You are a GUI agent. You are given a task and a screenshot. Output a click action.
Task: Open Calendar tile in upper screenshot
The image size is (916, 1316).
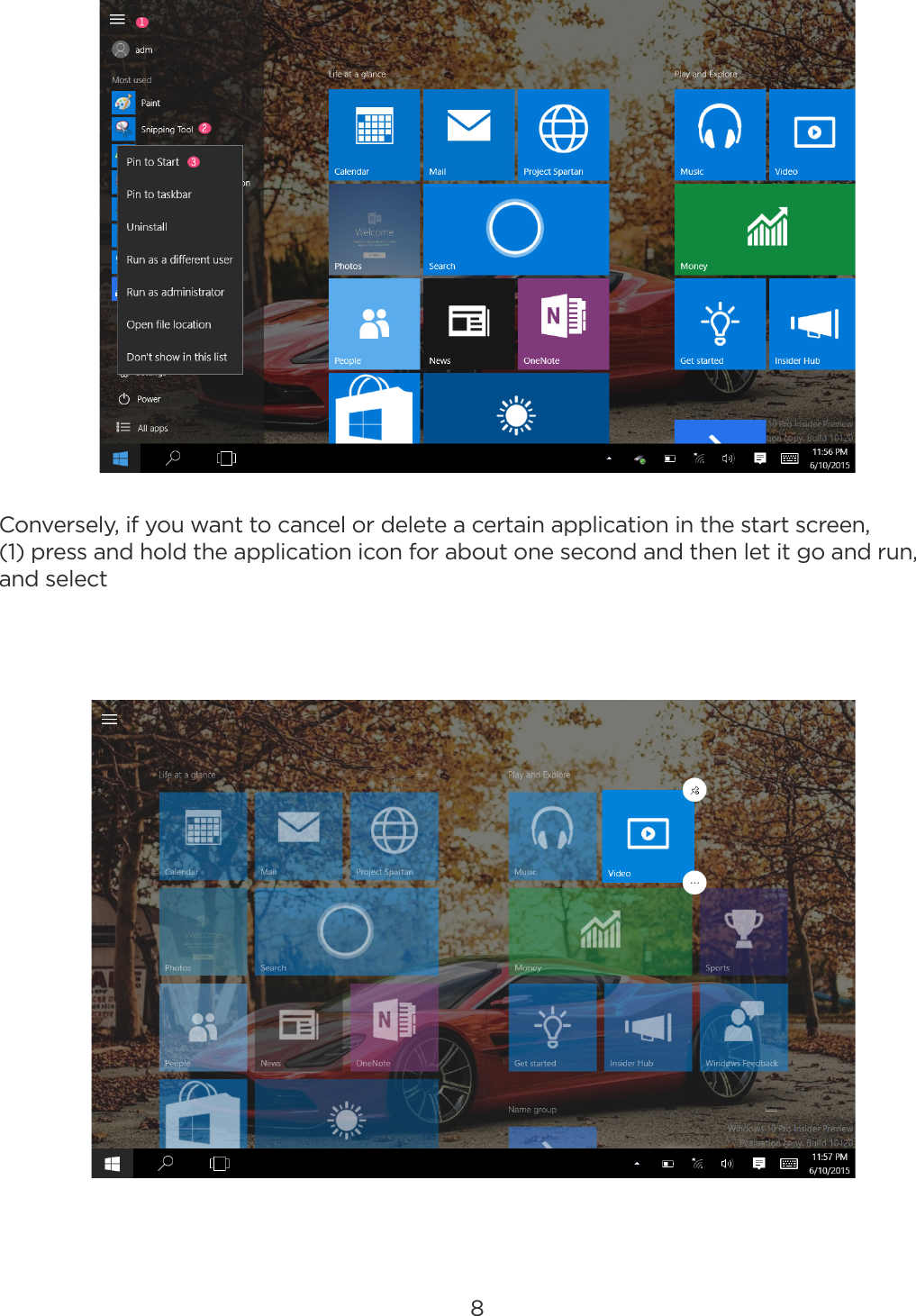click(x=375, y=135)
